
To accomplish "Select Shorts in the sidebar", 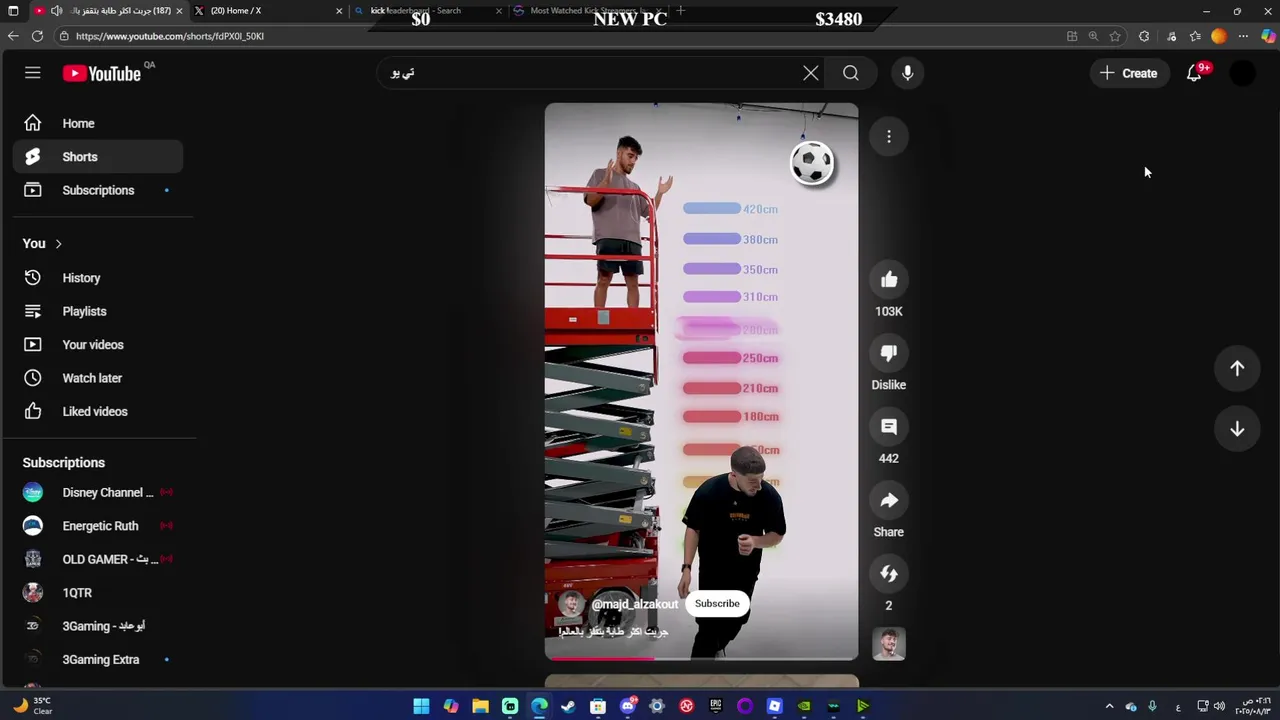I will coord(98,157).
